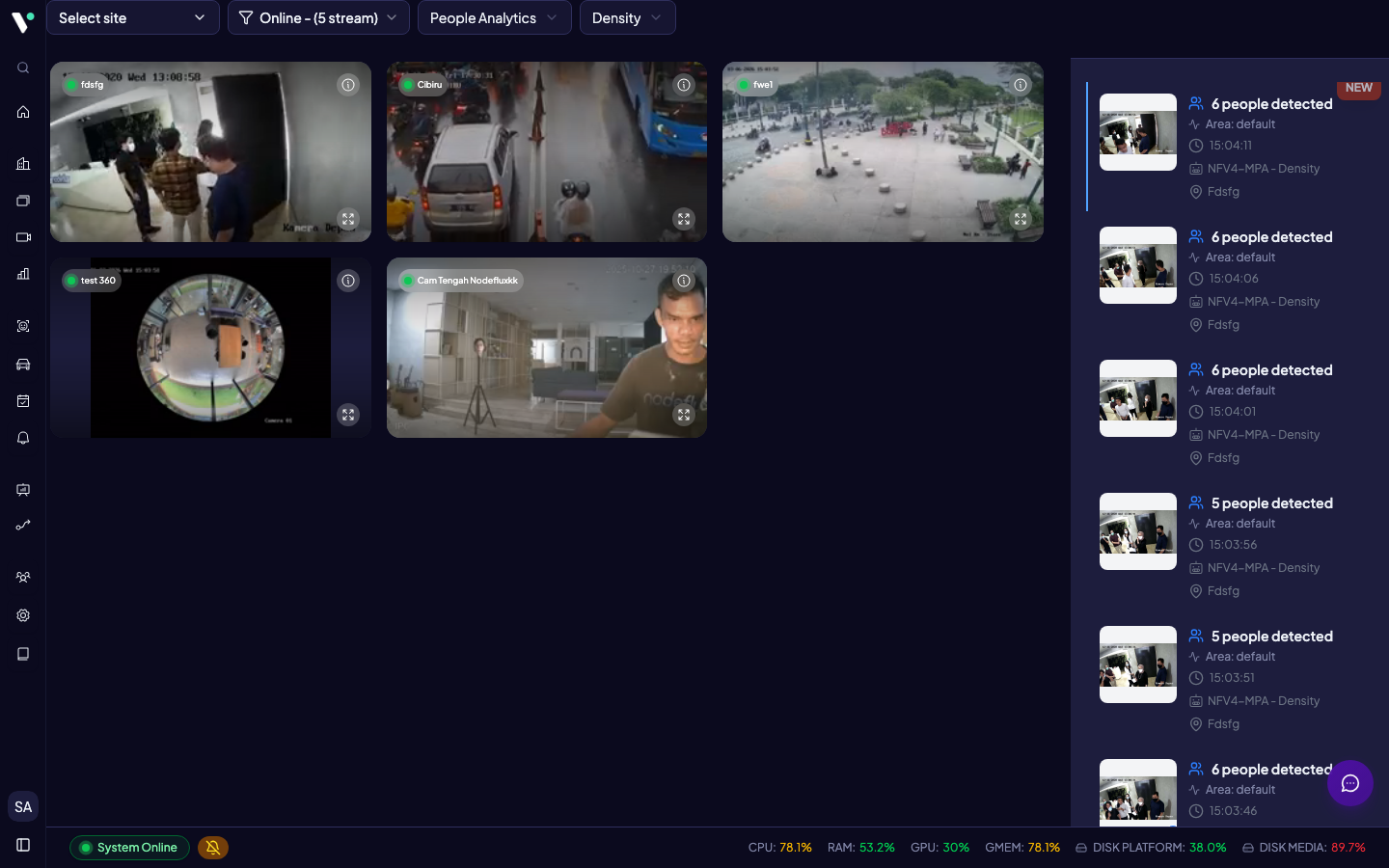Click the DISK MEDIA 89.7% readout
The width and height of the screenshot is (1389, 868).
[x=1304, y=848]
